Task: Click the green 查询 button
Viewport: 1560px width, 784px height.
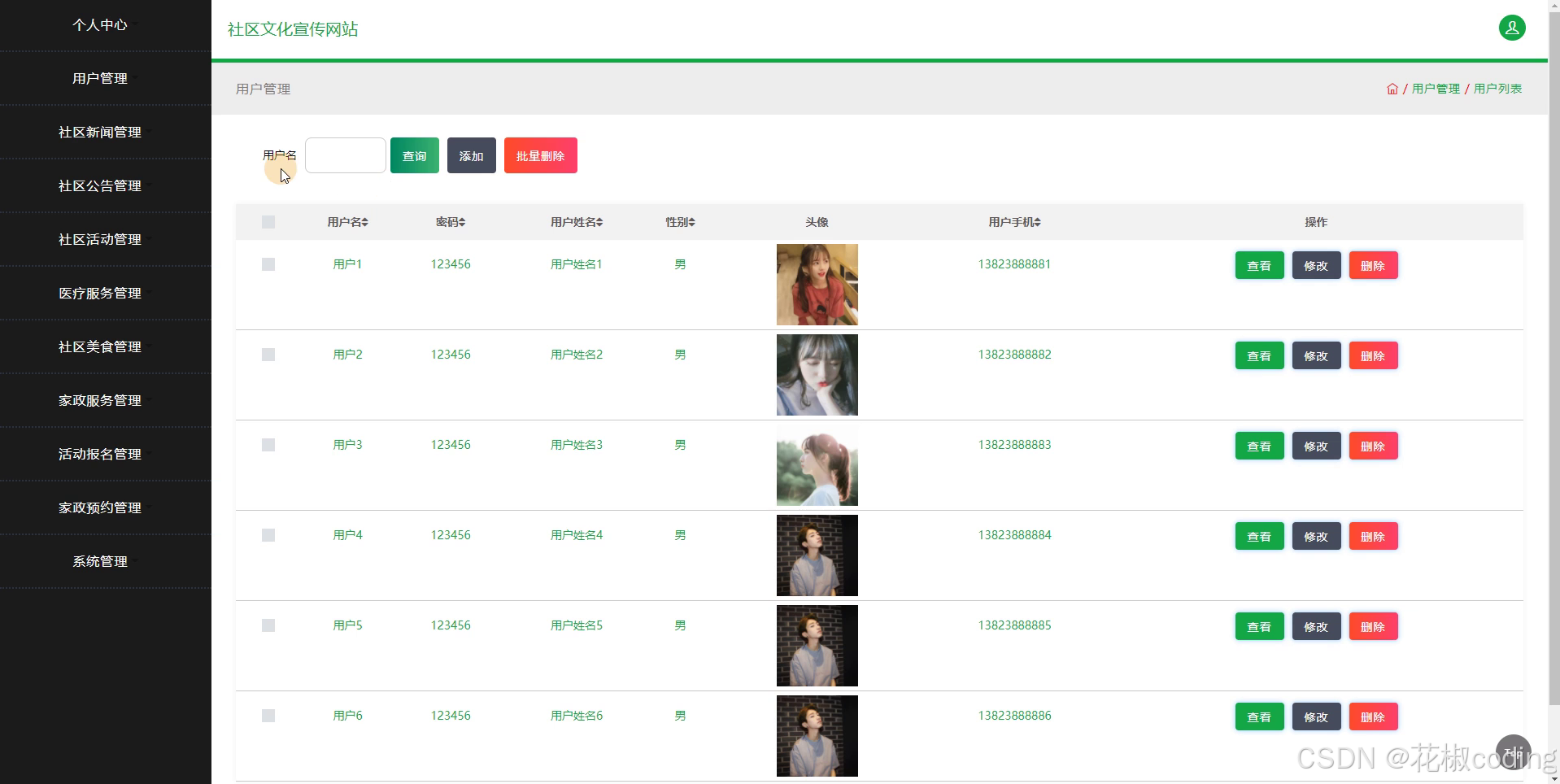Action: [x=415, y=155]
